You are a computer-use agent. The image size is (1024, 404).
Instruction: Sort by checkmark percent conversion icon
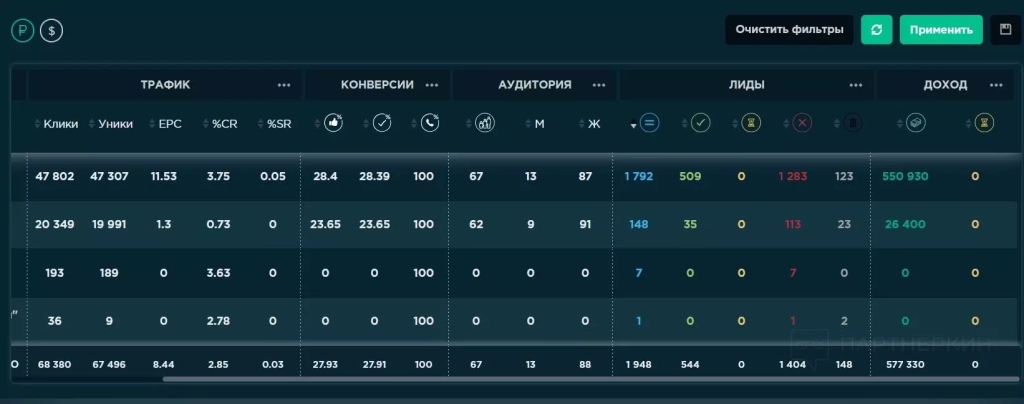pyautogui.click(x=381, y=123)
